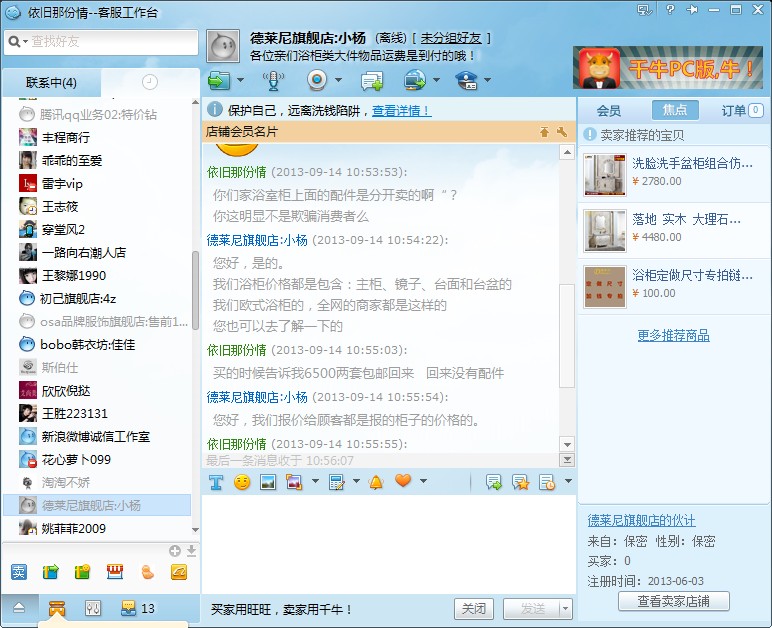The height and width of the screenshot is (628, 772).
Task: Click the 查看卖家店铺 button
Action: click(674, 601)
